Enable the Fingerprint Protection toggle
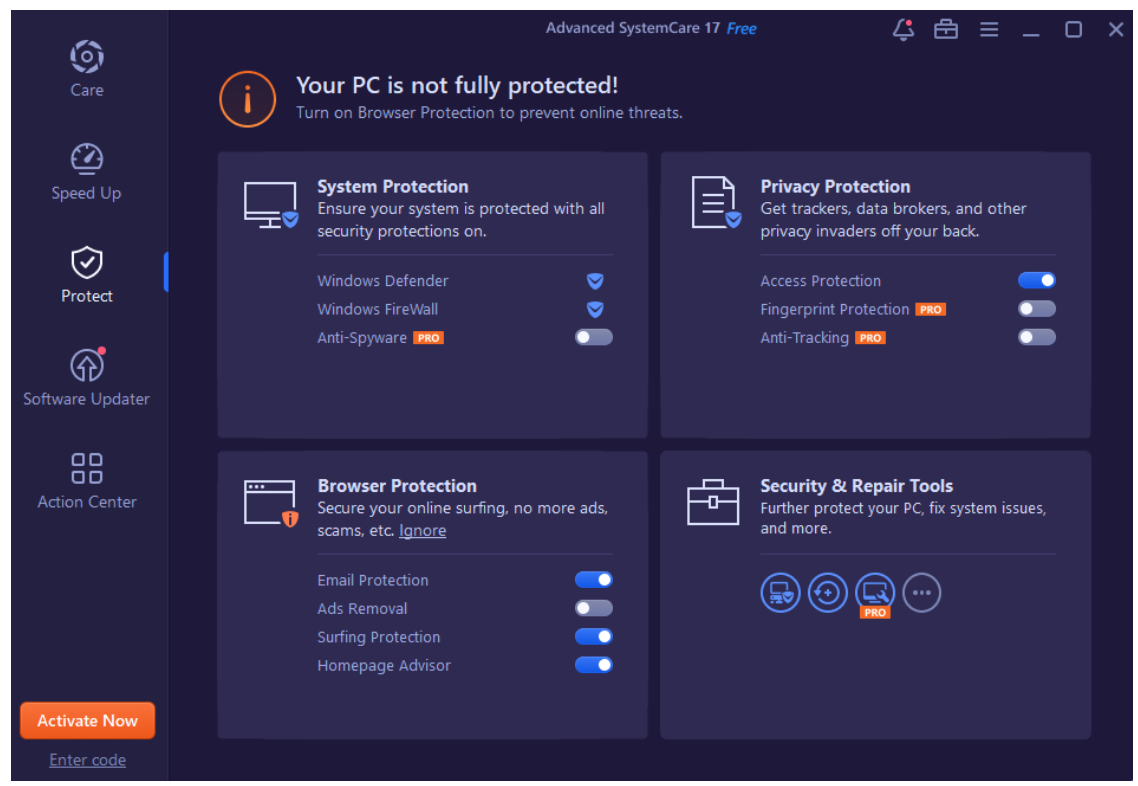 coord(1036,309)
